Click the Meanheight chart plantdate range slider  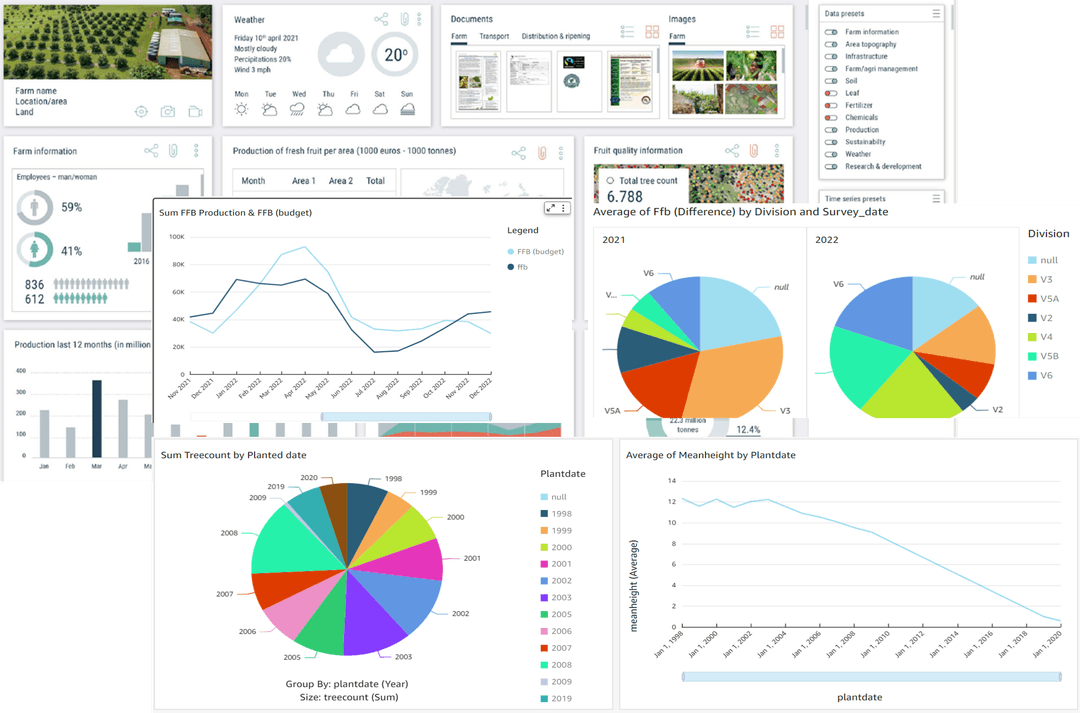click(x=871, y=676)
